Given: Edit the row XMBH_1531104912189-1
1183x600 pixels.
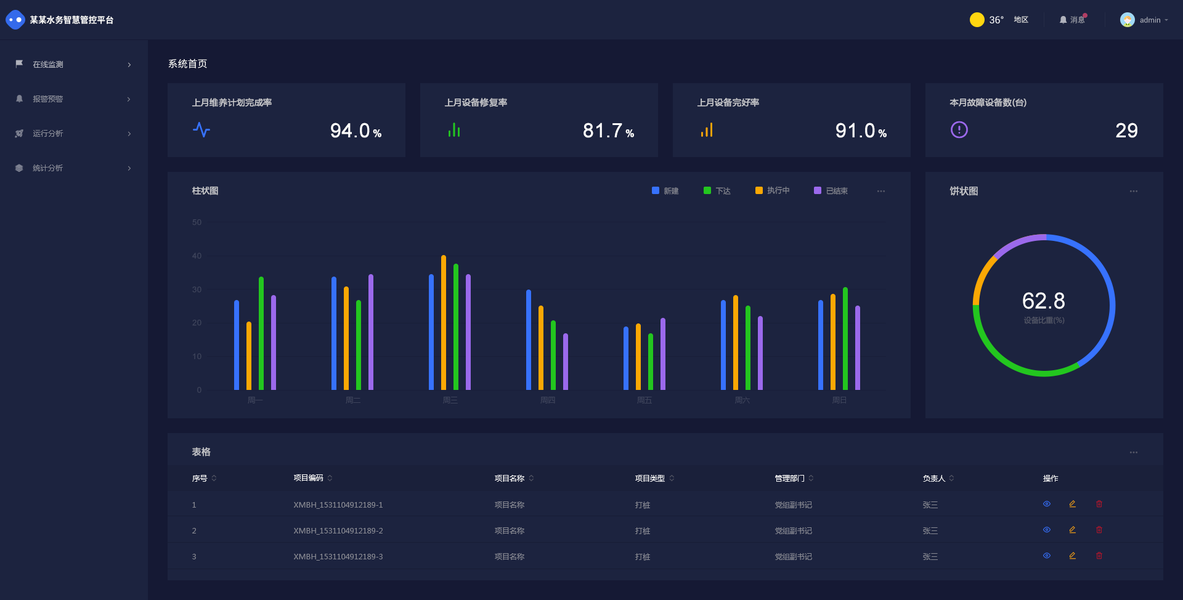Looking at the screenshot, I should pyautogui.click(x=1072, y=504).
